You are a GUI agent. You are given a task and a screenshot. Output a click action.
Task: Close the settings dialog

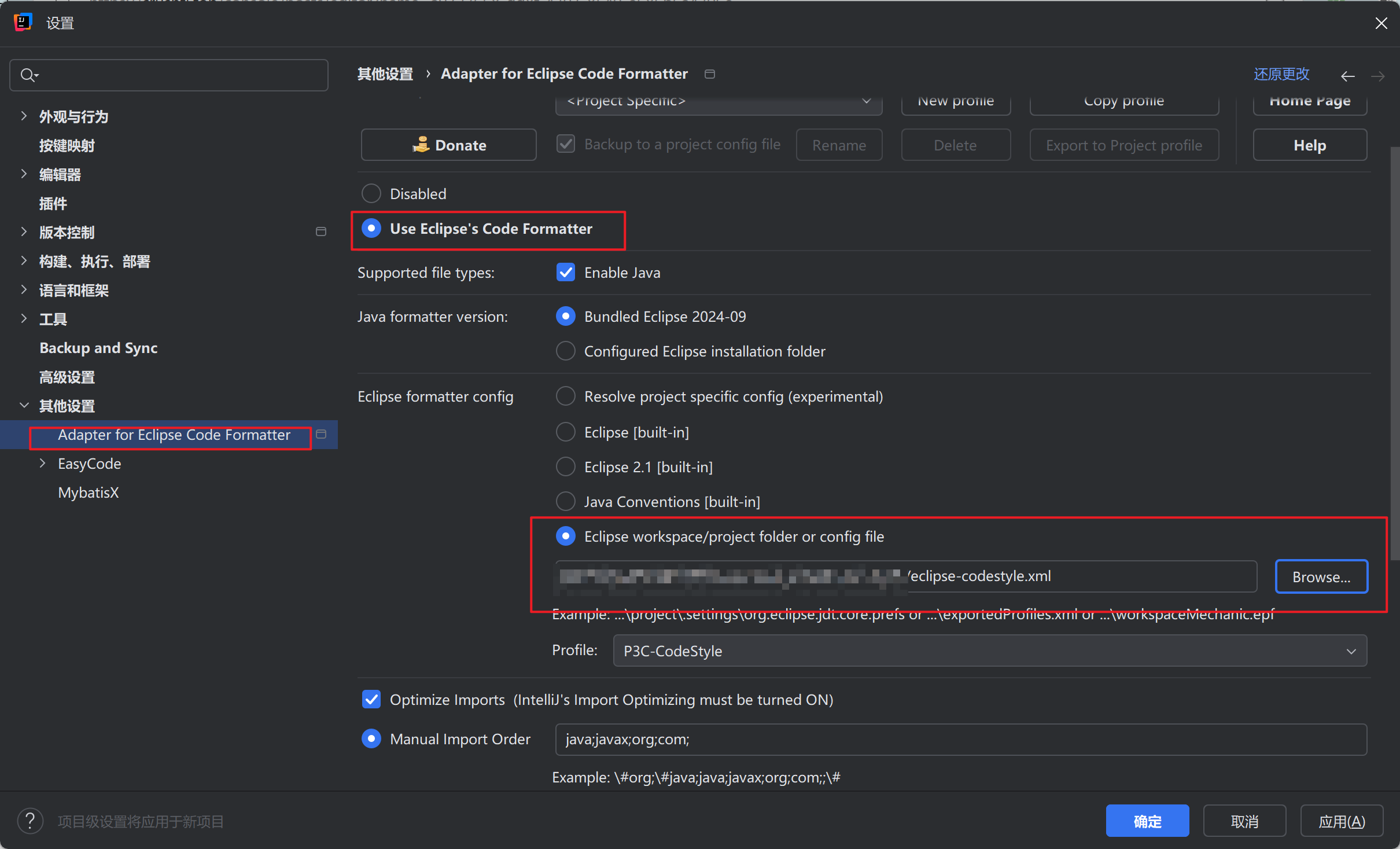tap(1381, 23)
